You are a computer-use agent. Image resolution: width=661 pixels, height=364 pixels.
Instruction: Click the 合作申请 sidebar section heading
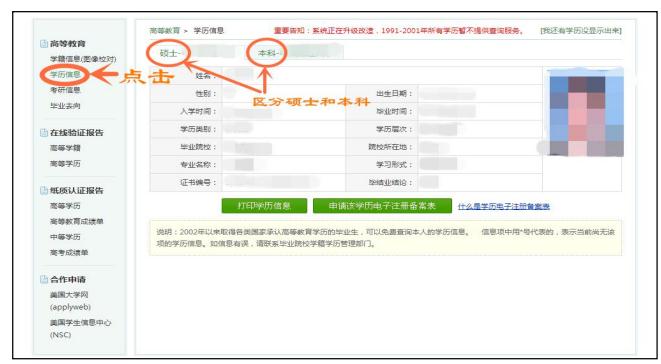[68, 279]
